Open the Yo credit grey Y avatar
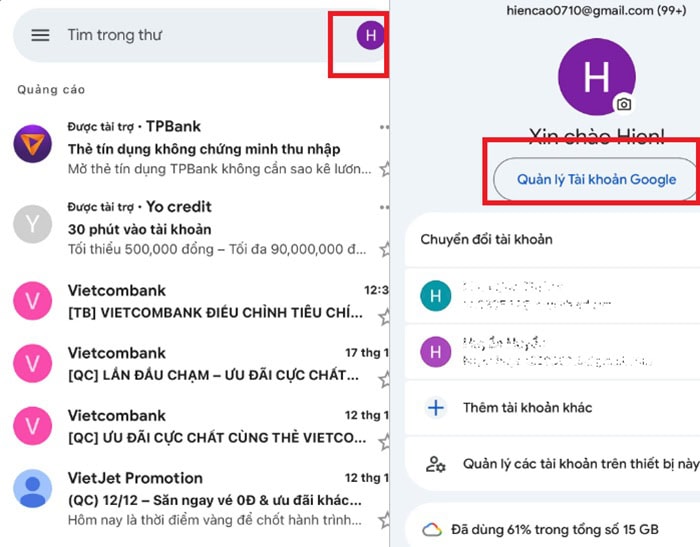 tap(33, 224)
